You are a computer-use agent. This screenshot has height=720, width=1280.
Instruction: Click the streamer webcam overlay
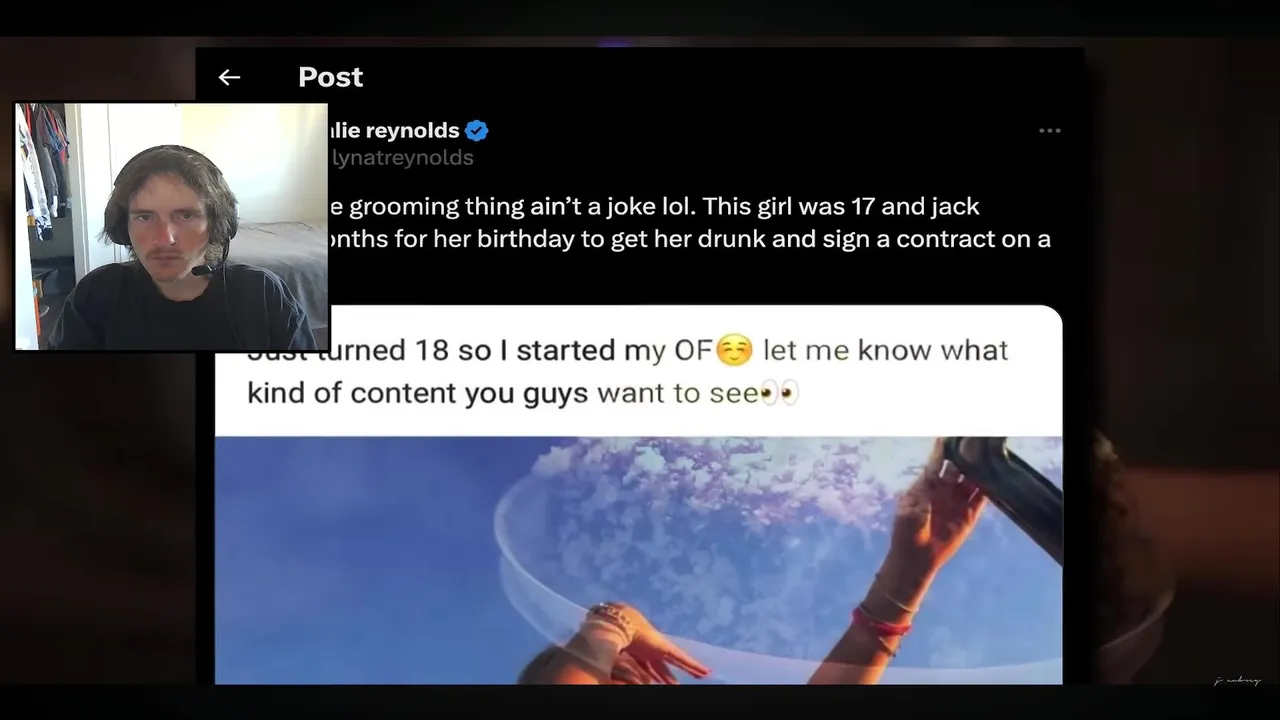point(172,227)
